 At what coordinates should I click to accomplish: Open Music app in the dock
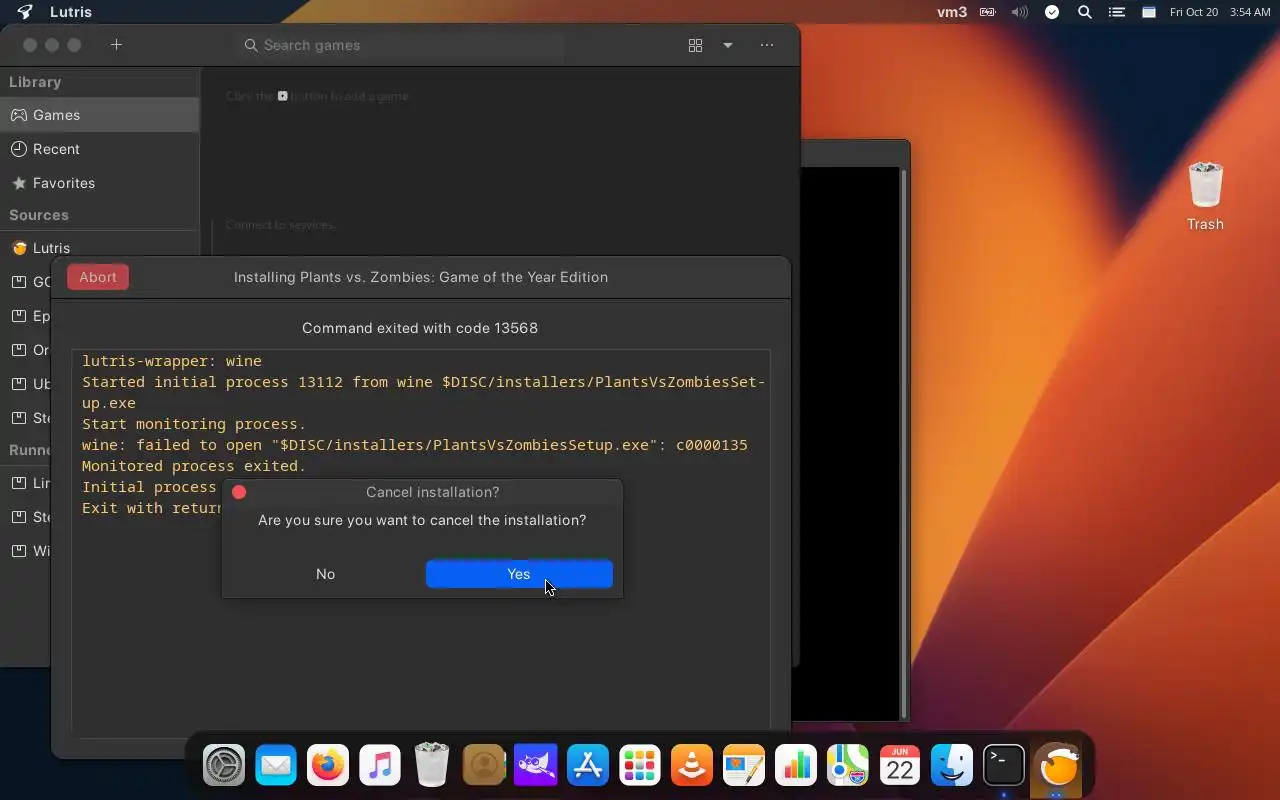coord(380,767)
